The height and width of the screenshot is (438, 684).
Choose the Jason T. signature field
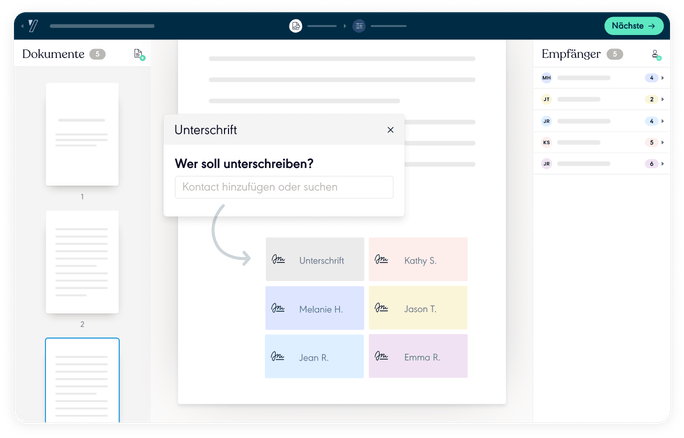click(x=417, y=309)
